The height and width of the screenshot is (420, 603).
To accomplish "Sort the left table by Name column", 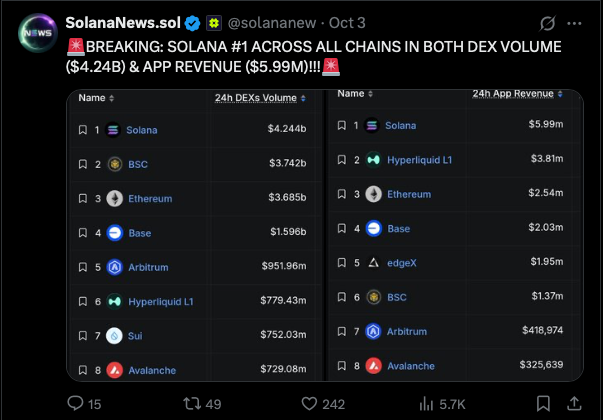I will pyautogui.click(x=96, y=98).
